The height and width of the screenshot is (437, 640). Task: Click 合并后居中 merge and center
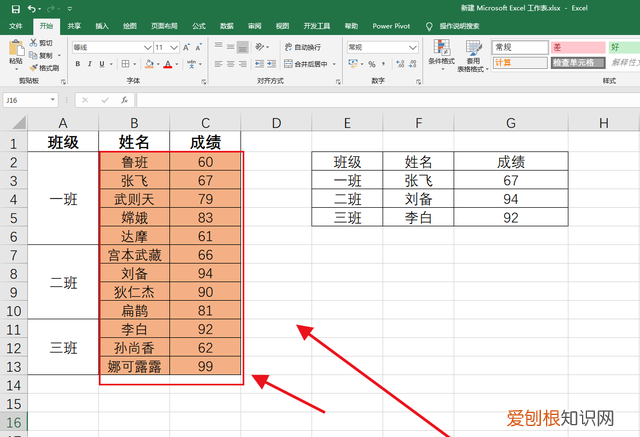click(x=306, y=64)
